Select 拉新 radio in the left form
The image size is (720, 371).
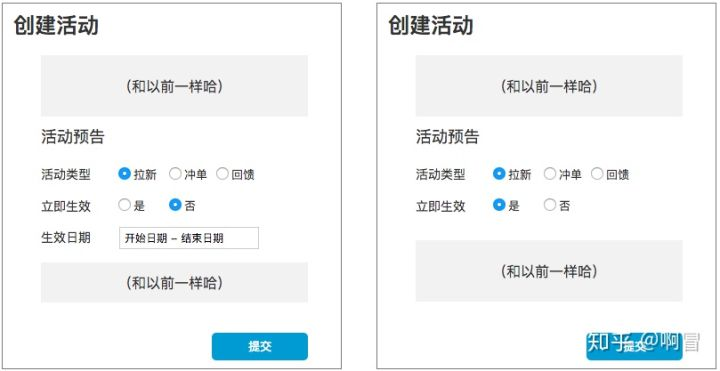pos(124,174)
